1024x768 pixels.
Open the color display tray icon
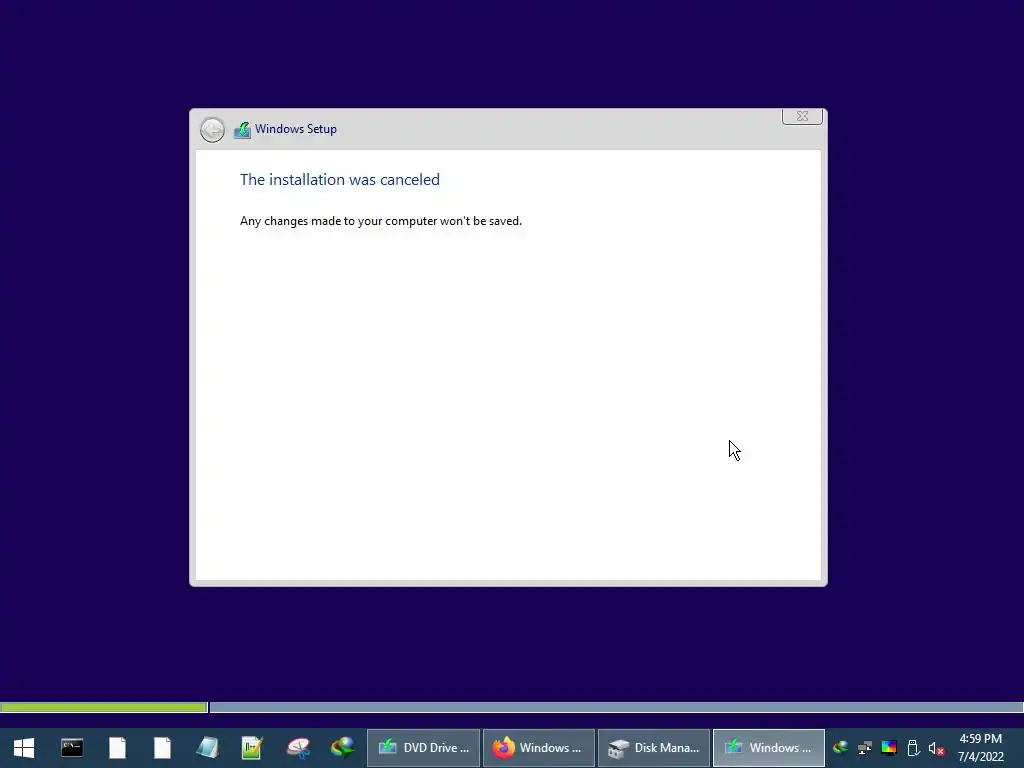pyautogui.click(x=889, y=748)
